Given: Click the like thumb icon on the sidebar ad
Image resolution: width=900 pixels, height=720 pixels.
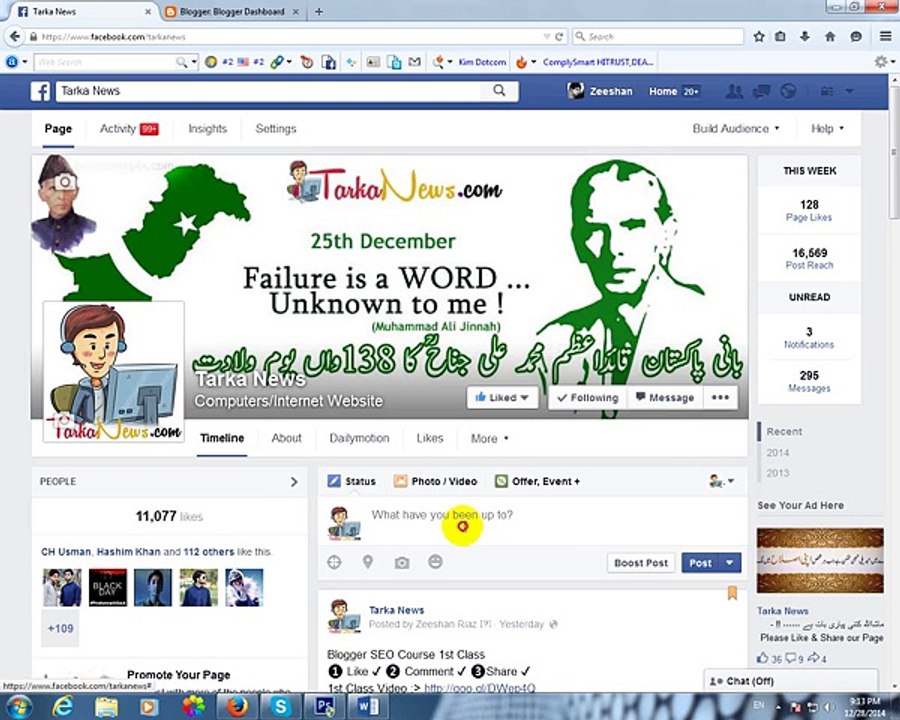Looking at the screenshot, I should tap(763, 658).
